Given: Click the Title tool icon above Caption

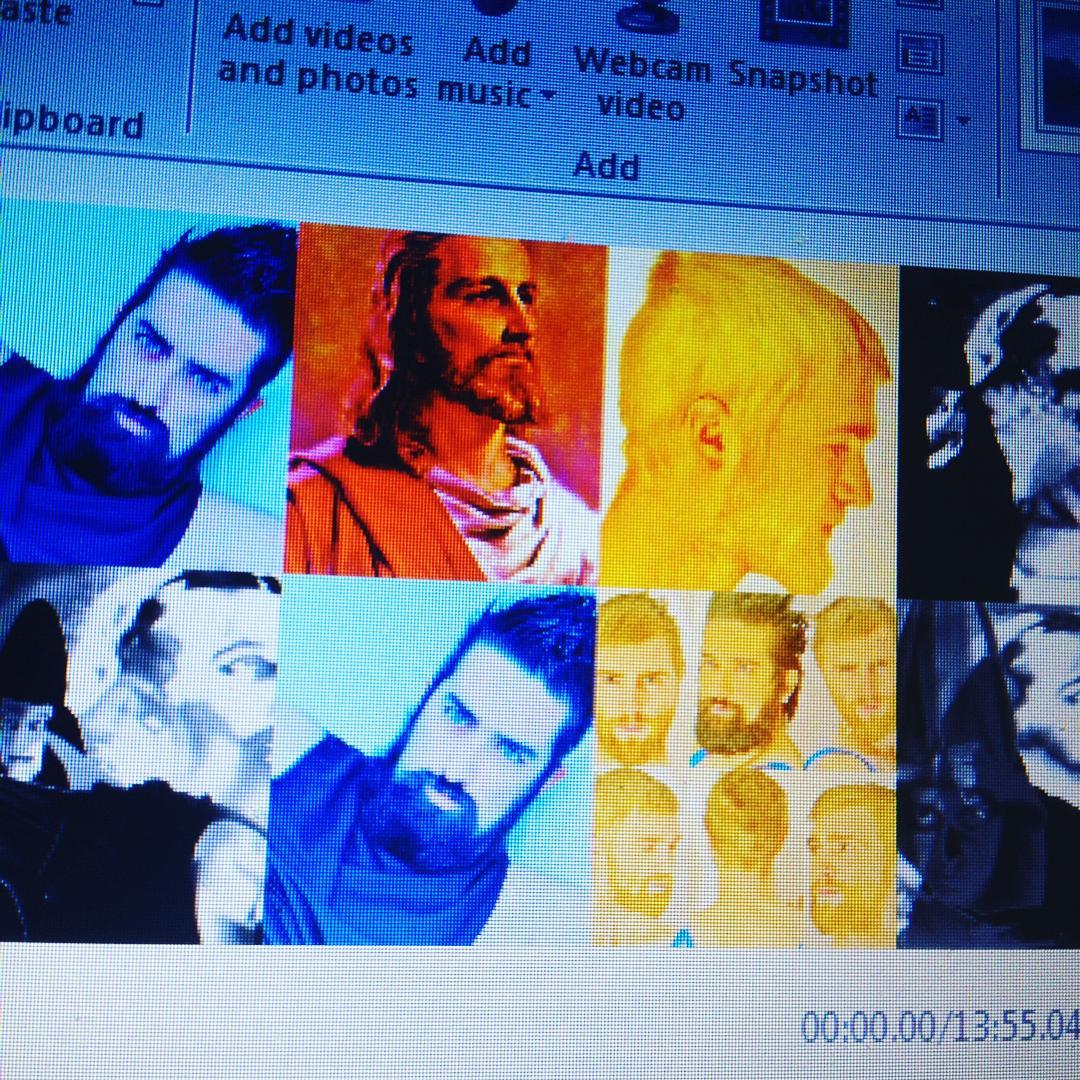Looking at the screenshot, I should point(921,53).
